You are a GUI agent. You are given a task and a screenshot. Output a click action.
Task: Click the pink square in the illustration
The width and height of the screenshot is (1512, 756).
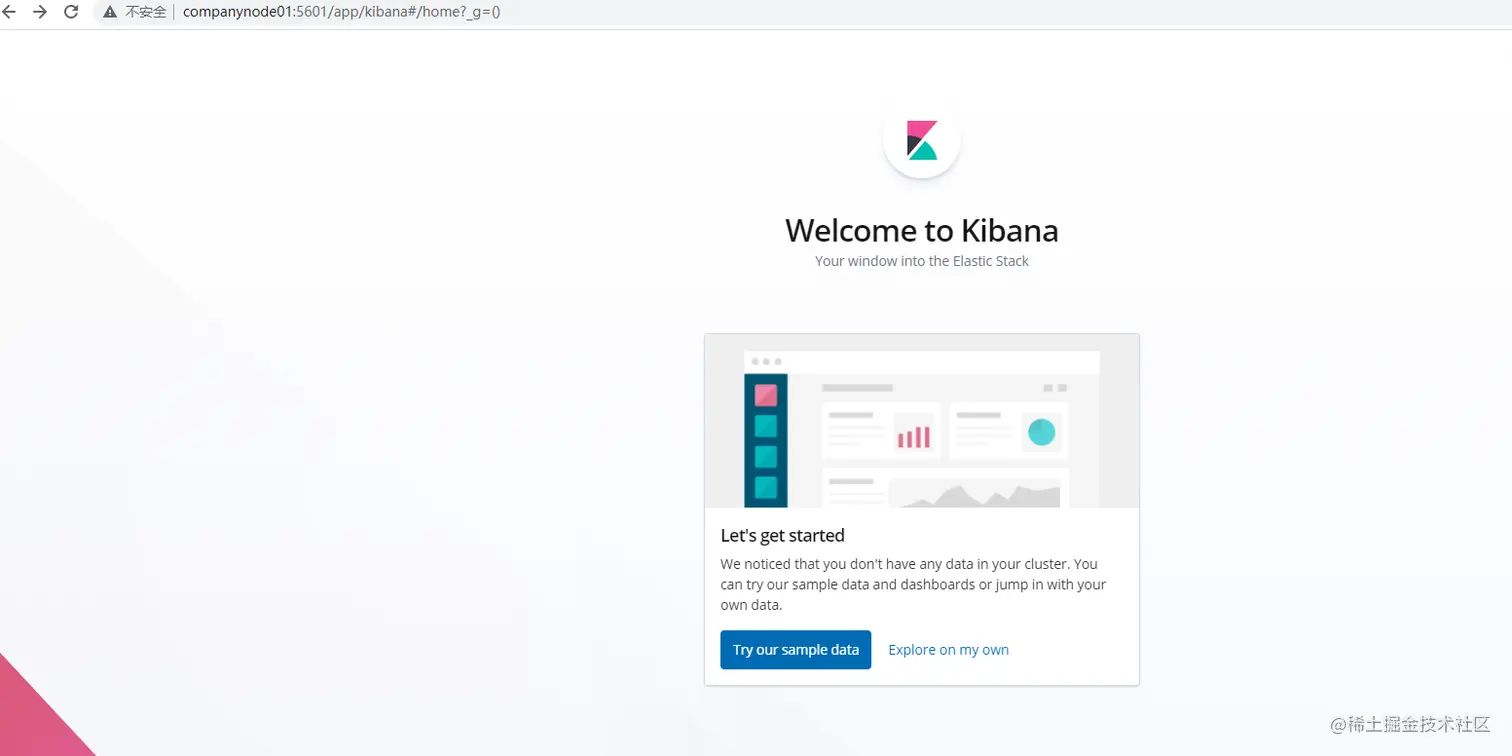[x=766, y=395]
